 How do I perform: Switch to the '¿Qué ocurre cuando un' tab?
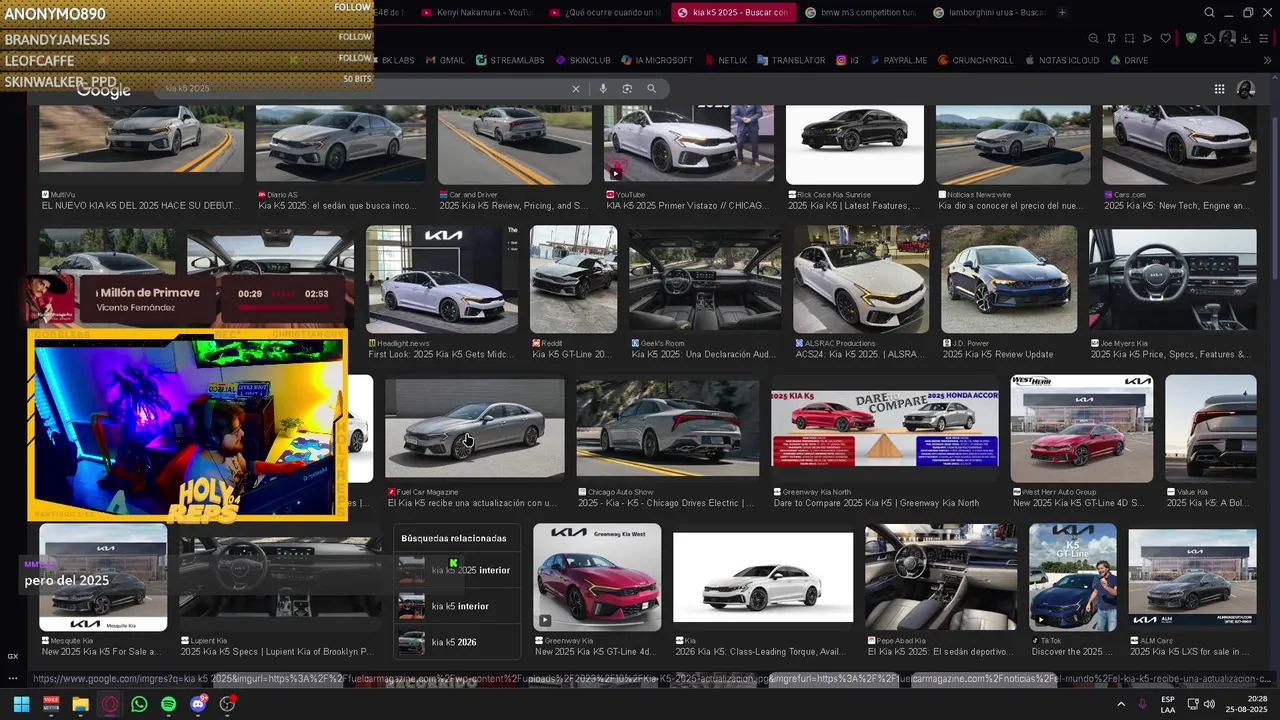point(604,12)
